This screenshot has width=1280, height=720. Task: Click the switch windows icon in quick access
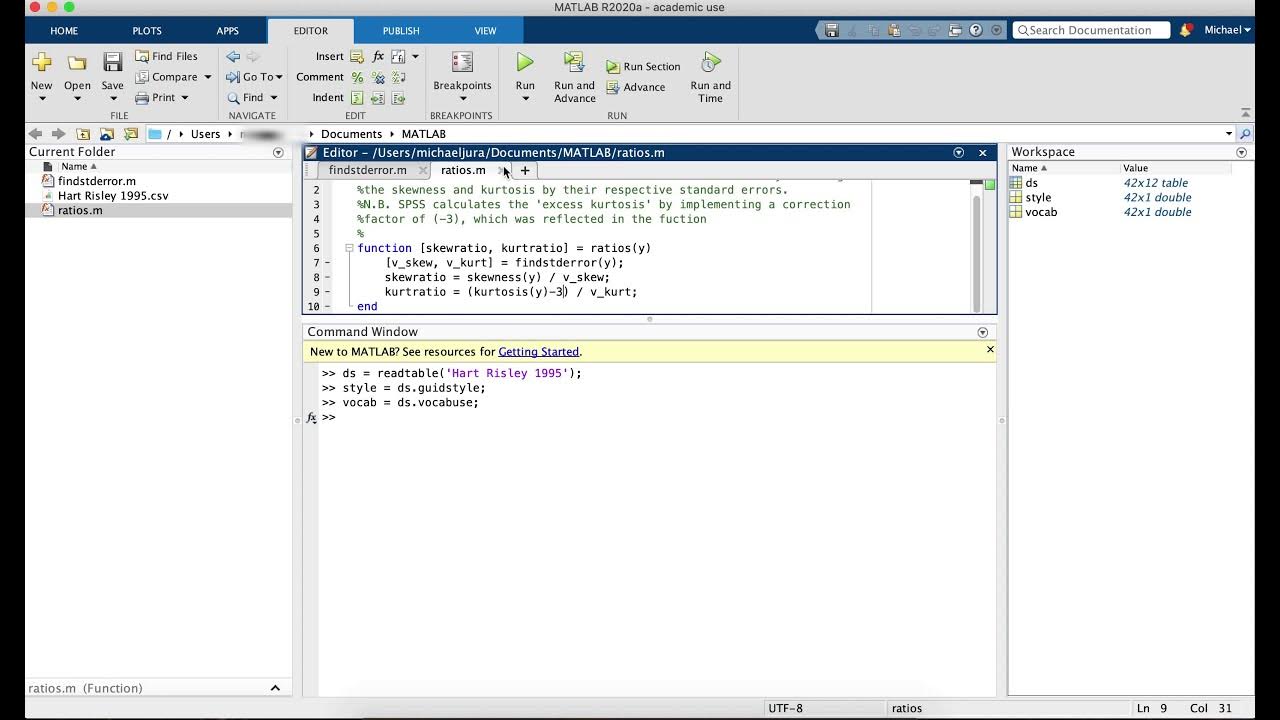(955, 30)
